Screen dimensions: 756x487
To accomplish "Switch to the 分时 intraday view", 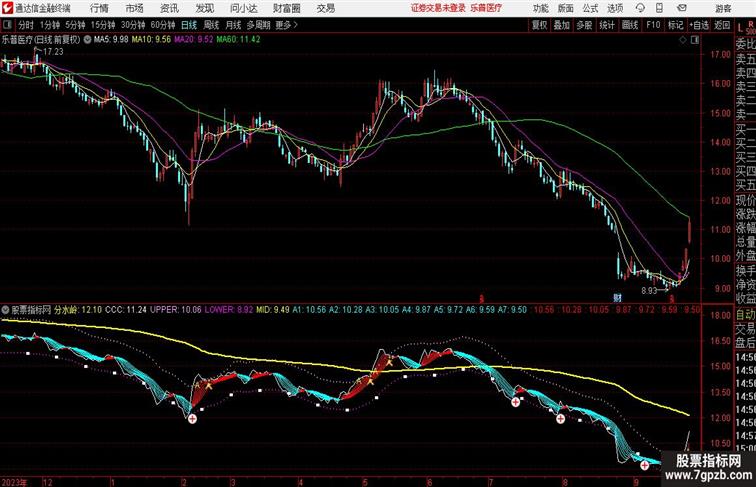I will click(x=26, y=25).
